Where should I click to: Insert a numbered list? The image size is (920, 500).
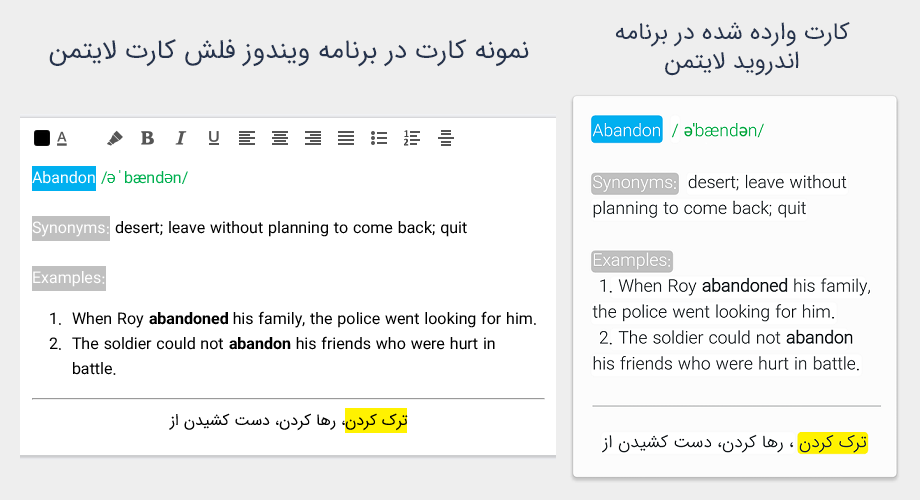[412, 138]
